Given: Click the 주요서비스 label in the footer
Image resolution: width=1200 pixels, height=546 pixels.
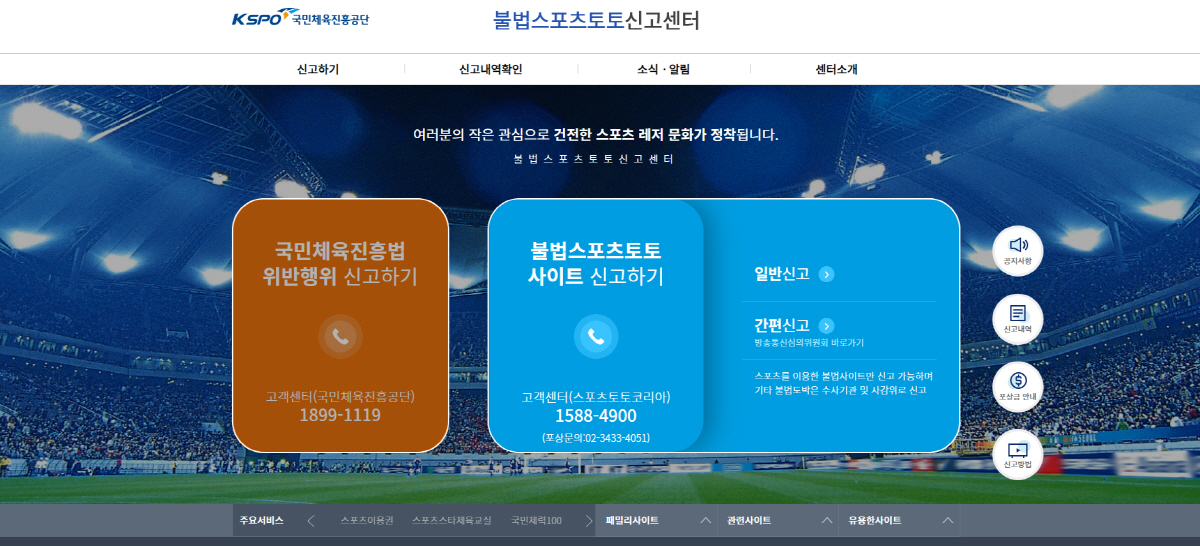Looking at the screenshot, I should pos(262,520).
